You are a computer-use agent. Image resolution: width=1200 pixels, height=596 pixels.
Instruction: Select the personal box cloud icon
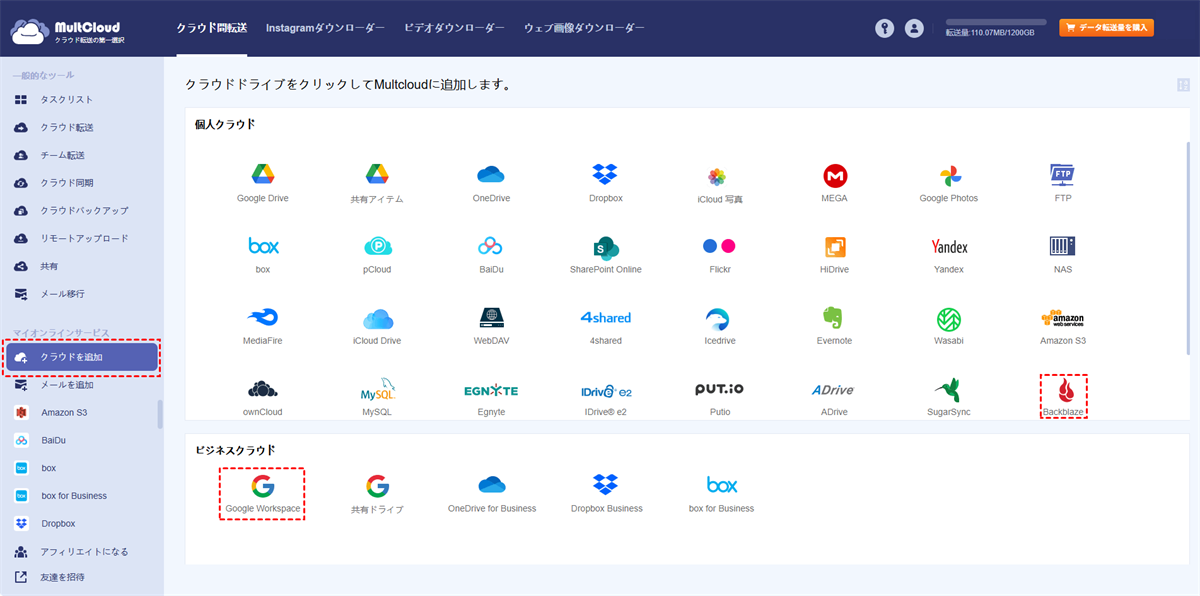(x=262, y=245)
